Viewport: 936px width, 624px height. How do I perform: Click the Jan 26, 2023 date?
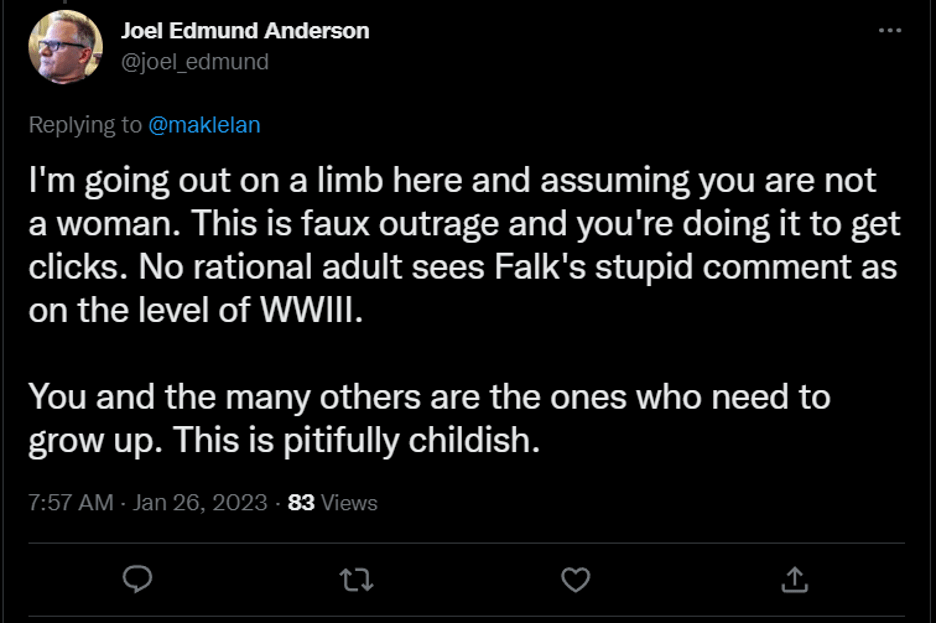(200, 502)
